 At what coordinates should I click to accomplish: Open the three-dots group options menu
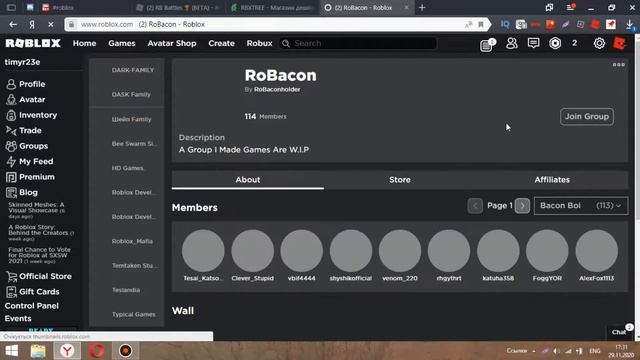tap(618, 64)
